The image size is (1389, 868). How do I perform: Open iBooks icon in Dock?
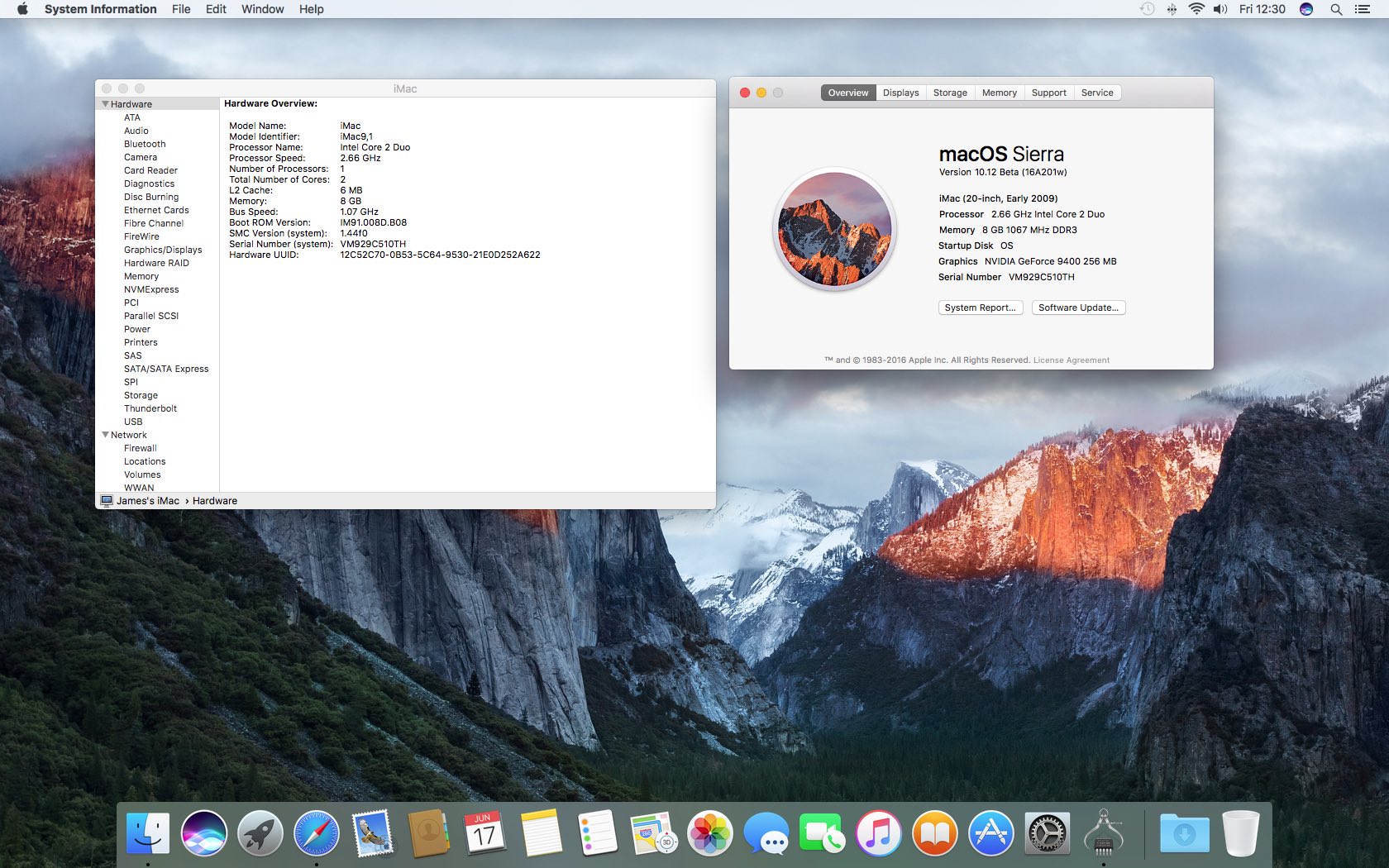[x=935, y=832]
